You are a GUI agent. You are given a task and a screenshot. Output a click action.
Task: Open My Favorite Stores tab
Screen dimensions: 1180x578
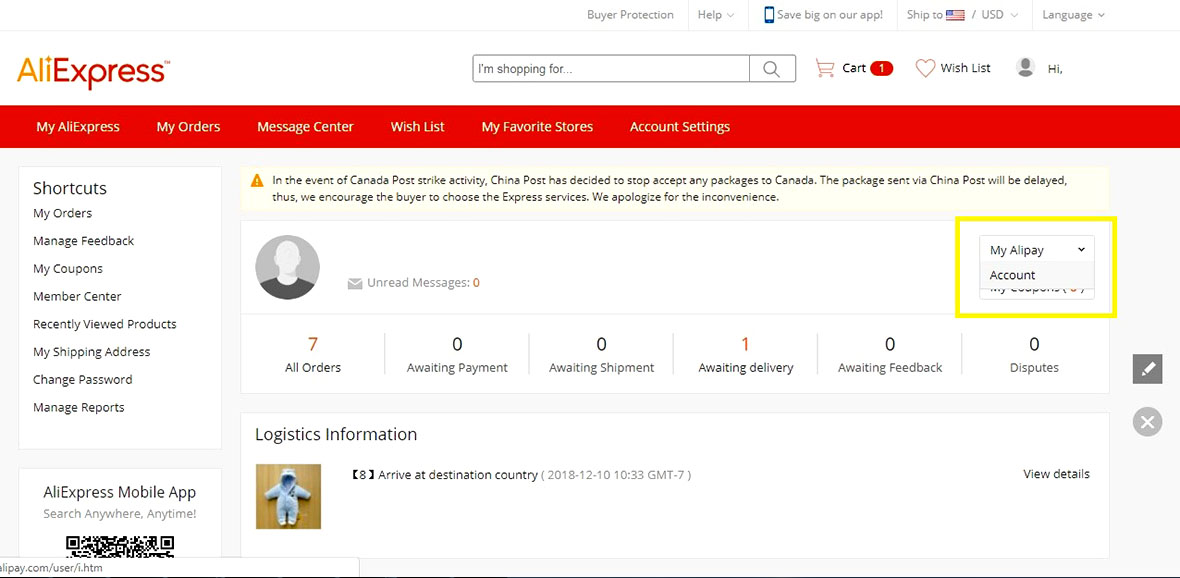click(x=537, y=127)
